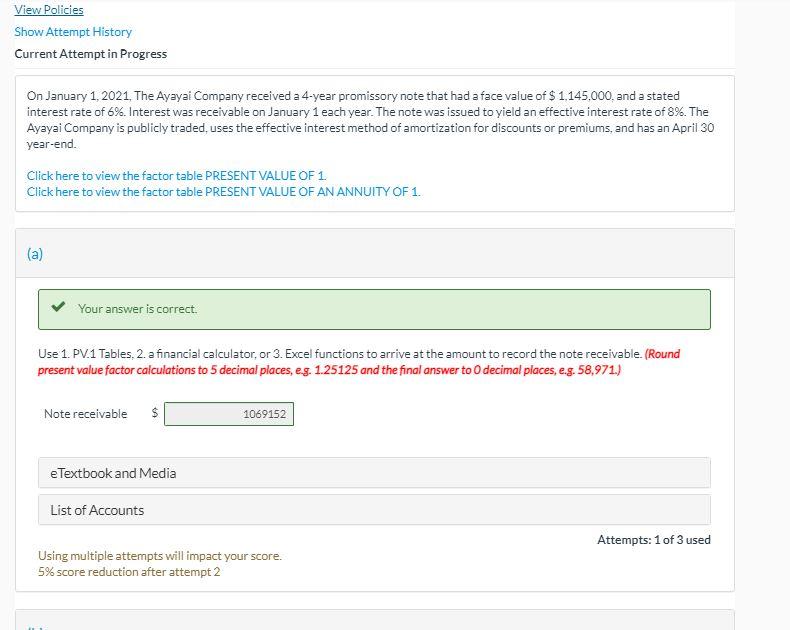Viewport: 790px width, 630px height.
Task: Click 'Using multiple attempts will impact your score.'
Action: tap(160, 555)
